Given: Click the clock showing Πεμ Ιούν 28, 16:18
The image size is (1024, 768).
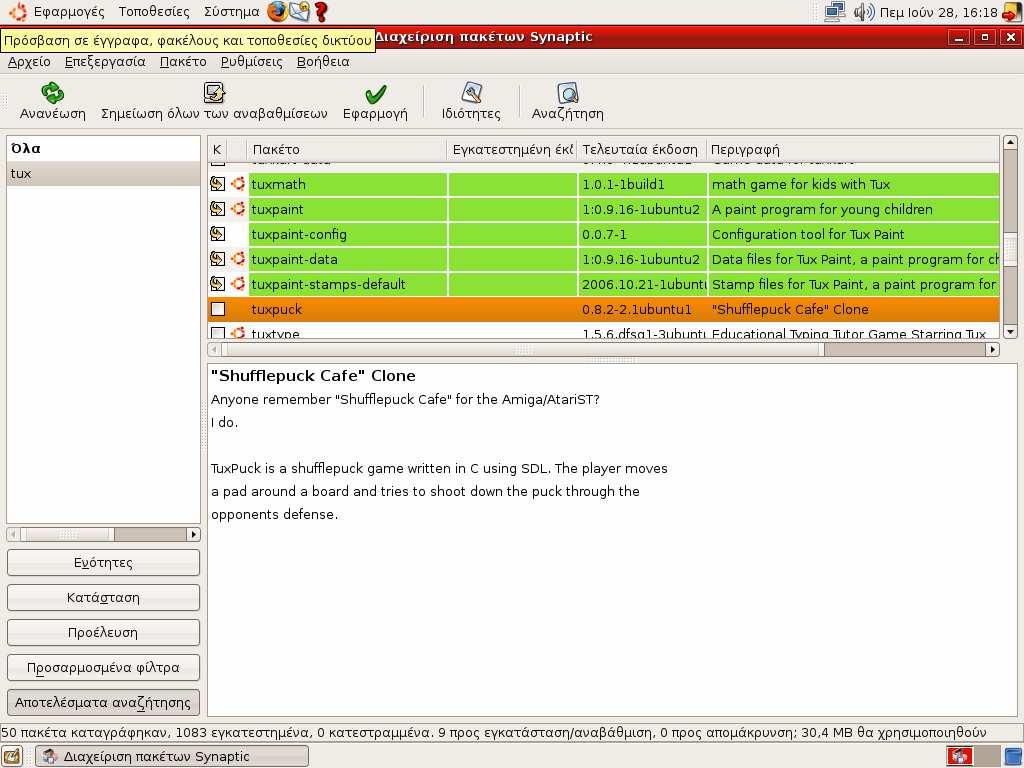Looking at the screenshot, I should (938, 12).
